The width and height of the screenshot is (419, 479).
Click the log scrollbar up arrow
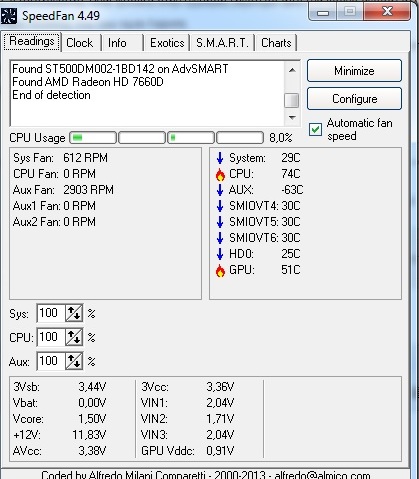click(292, 70)
